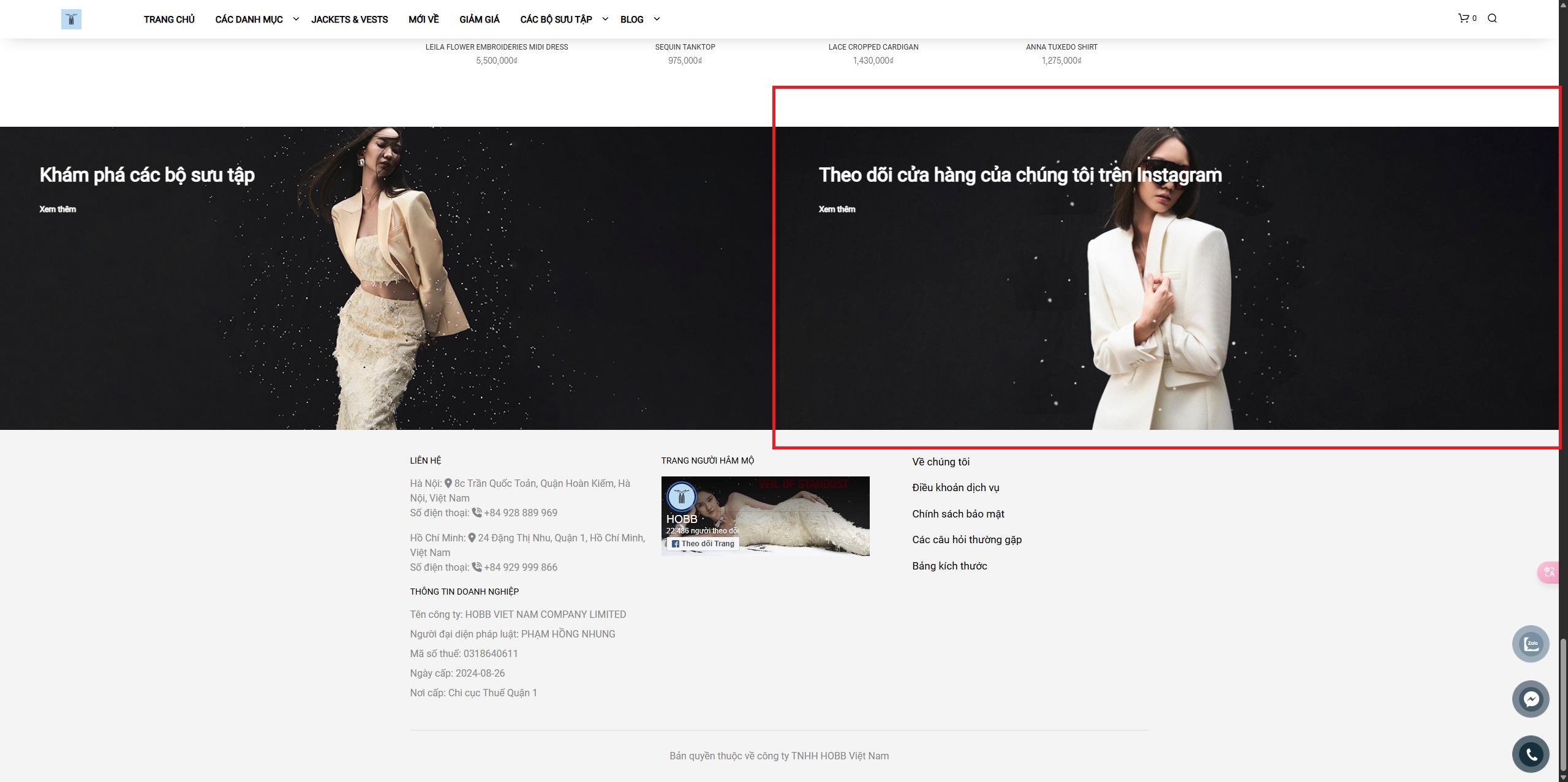This screenshot has height=782, width=1568.
Task: Click the HOBB logo in header
Action: pyautogui.click(x=71, y=20)
